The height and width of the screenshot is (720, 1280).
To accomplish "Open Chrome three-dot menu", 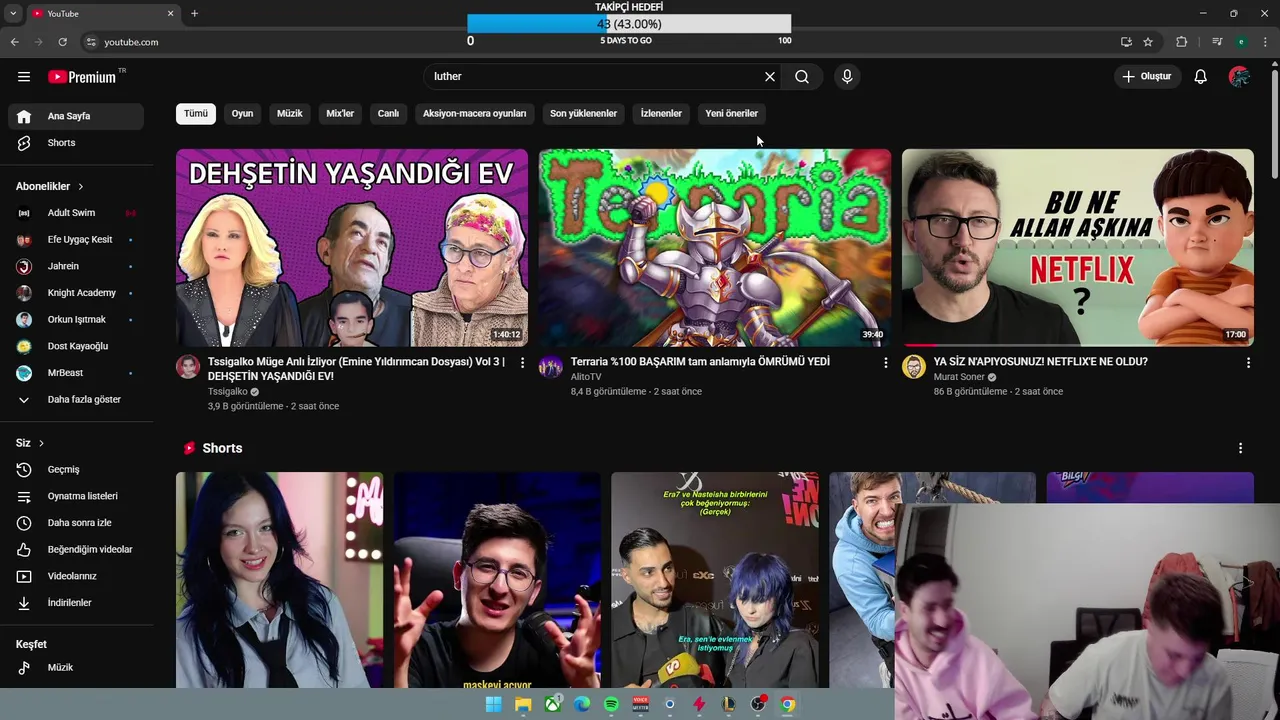I will [x=1265, y=42].
